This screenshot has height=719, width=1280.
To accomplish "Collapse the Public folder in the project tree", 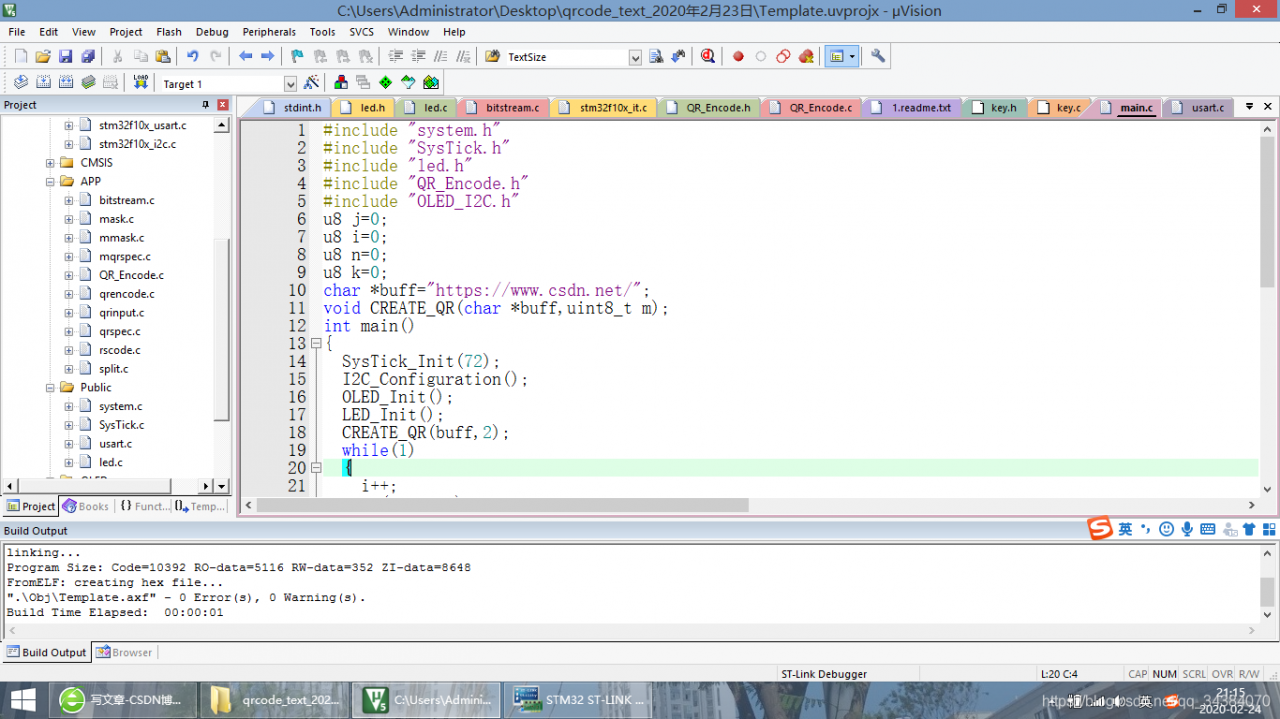I will pyautogui.click(x=50, y=388).
